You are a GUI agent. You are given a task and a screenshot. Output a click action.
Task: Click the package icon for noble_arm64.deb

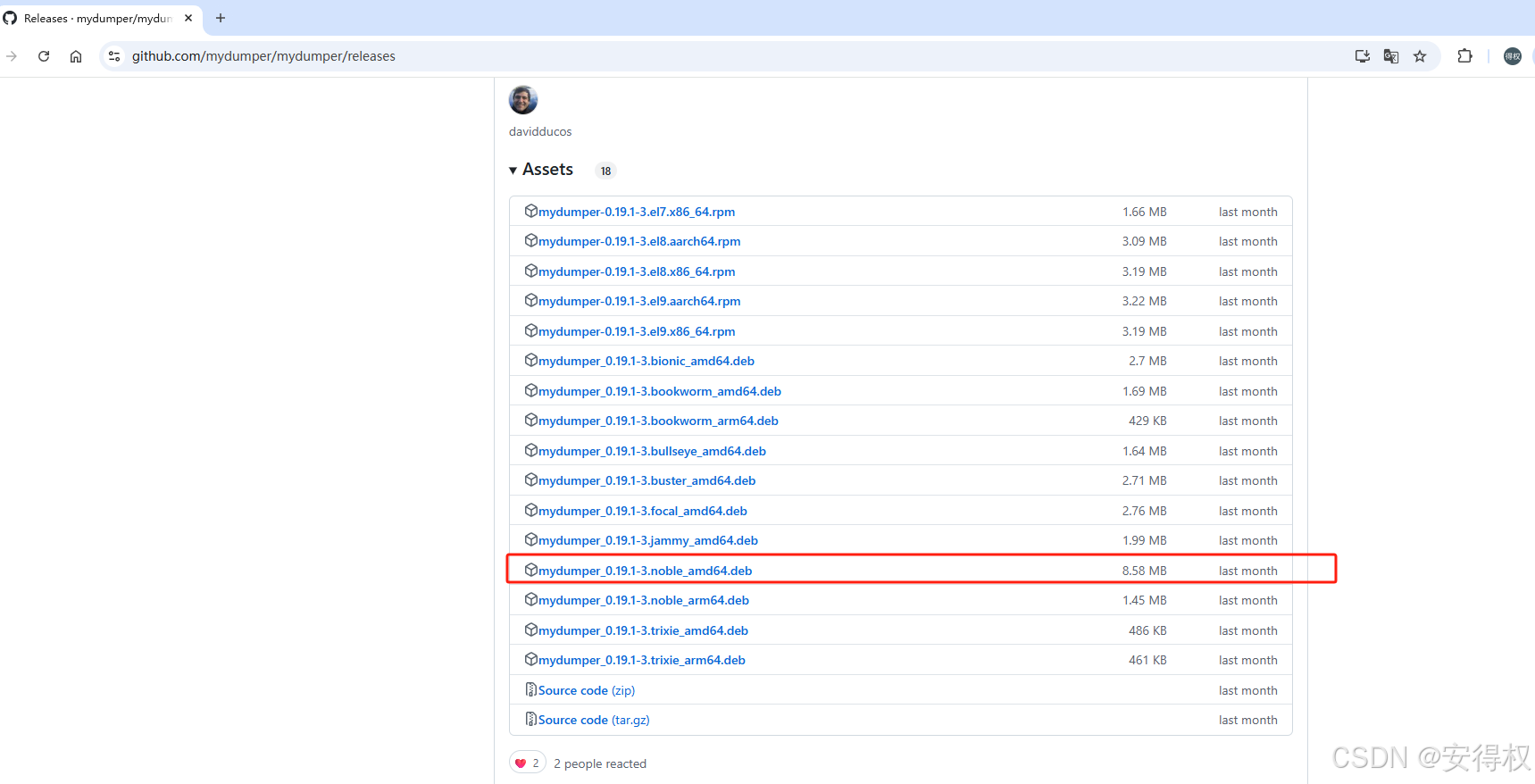coord(530,599)
